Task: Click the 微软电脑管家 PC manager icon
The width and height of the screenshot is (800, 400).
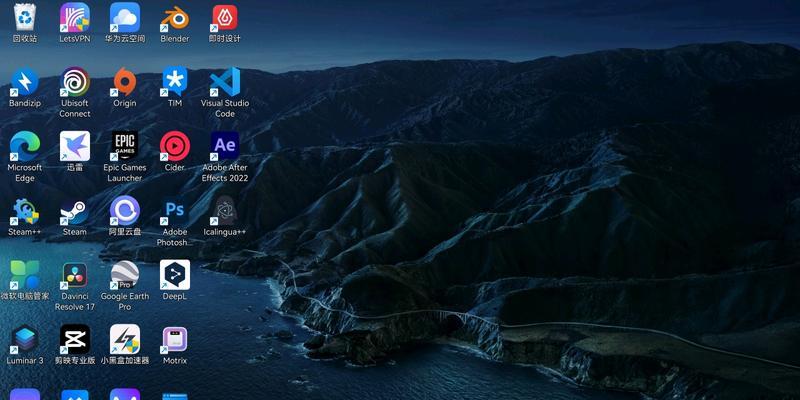Action: 24,274
